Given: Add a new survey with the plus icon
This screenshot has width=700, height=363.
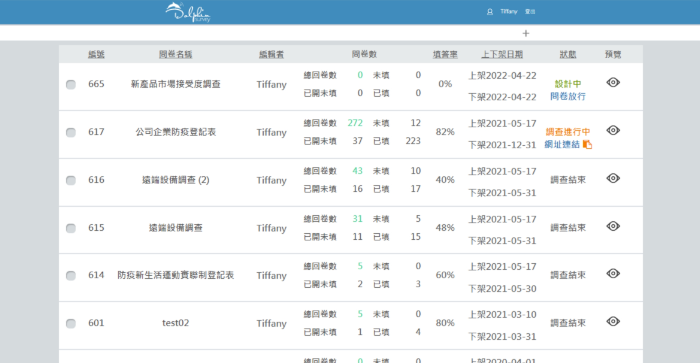Looking at the screenshot, I should (526, 33).
